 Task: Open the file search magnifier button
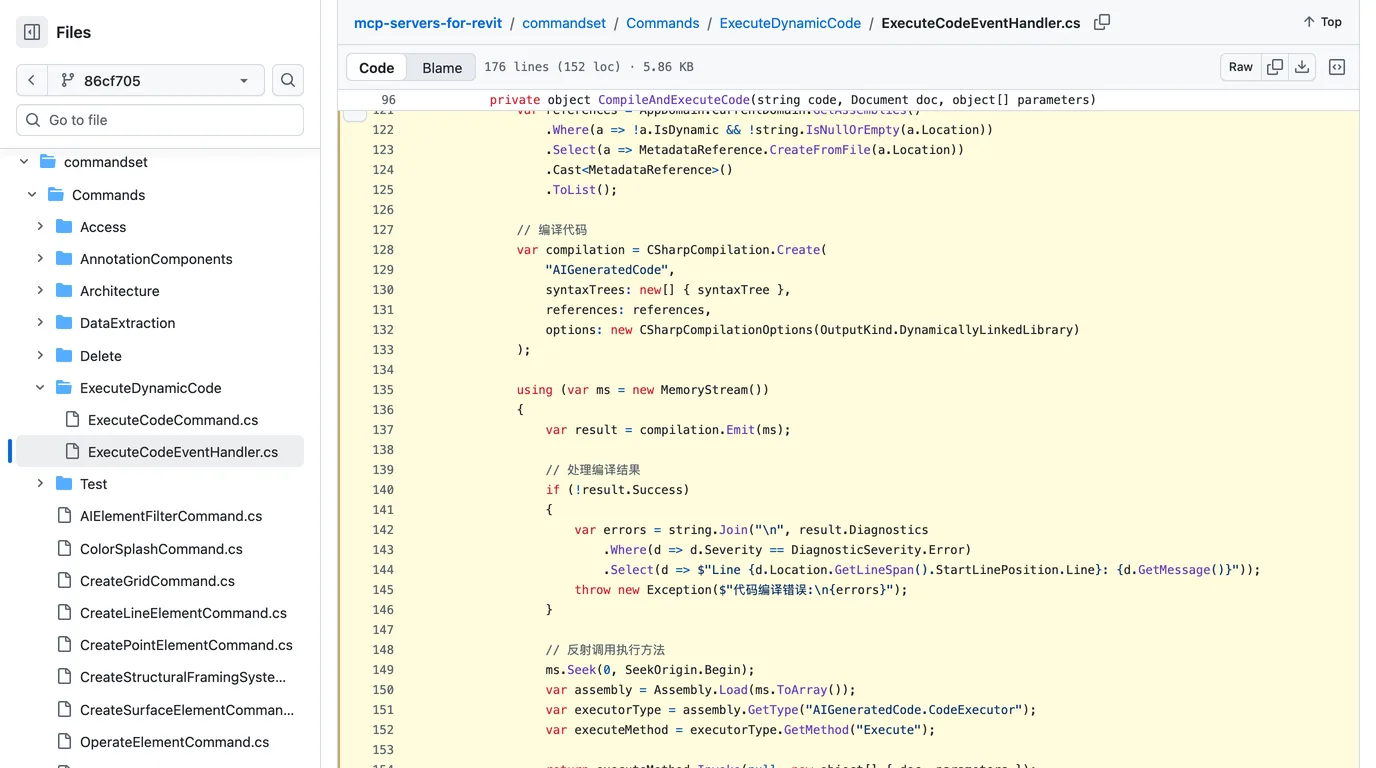(288, 80)
